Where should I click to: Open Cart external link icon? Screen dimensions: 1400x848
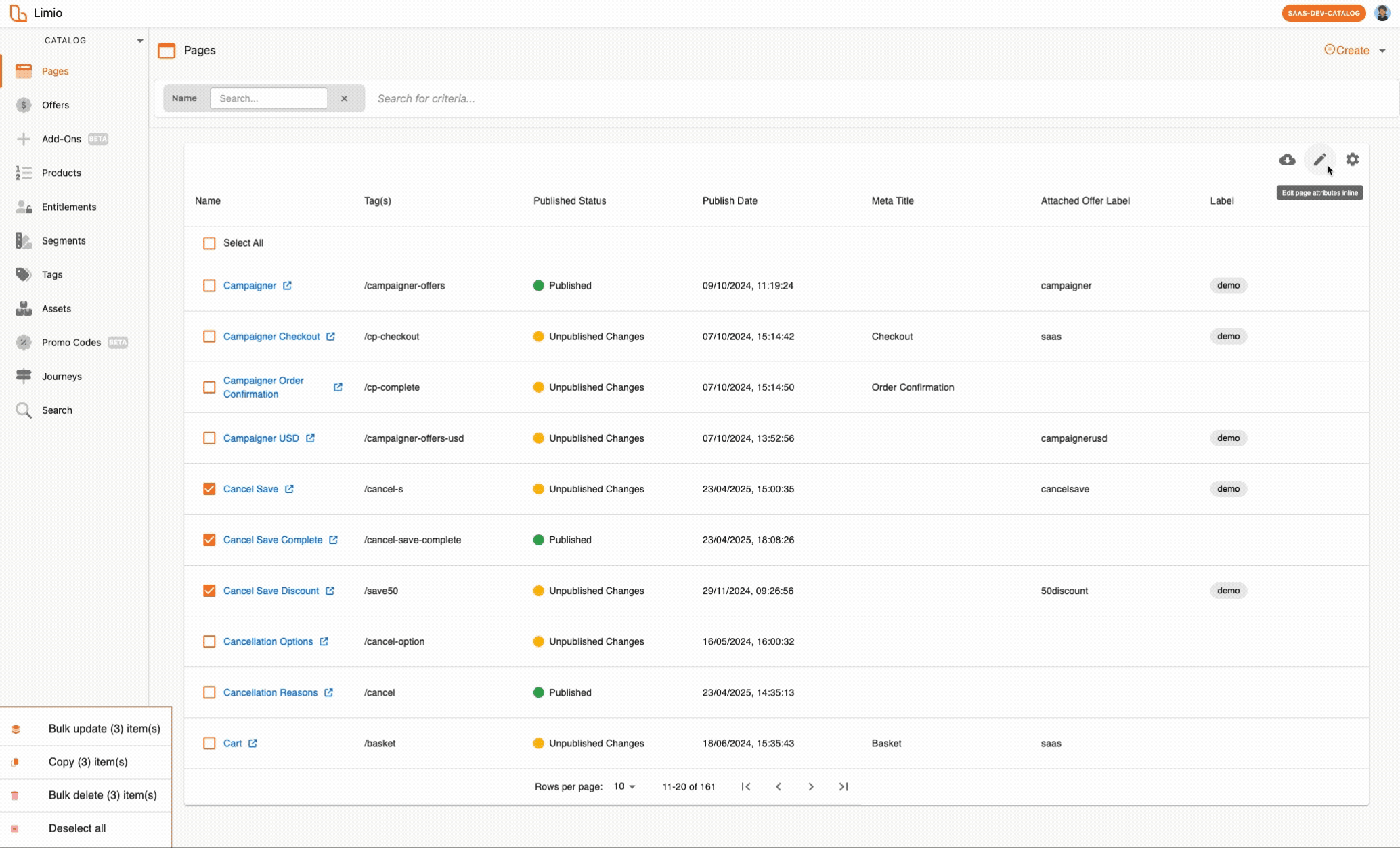click(253, 743)
